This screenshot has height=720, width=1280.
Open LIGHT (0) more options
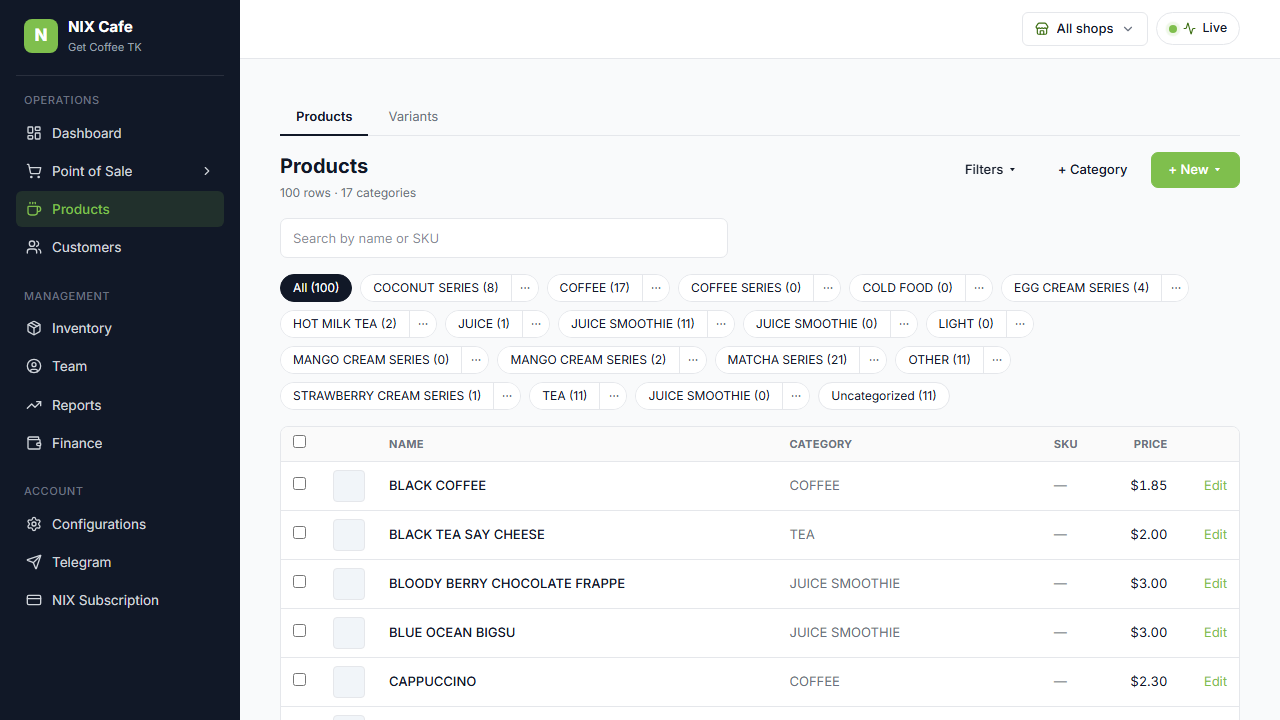coord(1020,324)
